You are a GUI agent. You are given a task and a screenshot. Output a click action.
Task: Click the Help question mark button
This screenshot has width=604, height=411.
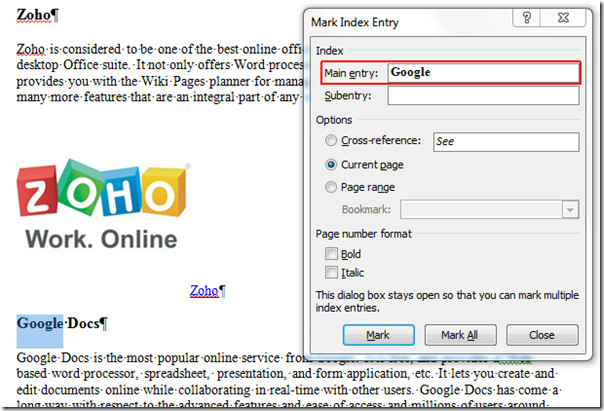(527, 17)
